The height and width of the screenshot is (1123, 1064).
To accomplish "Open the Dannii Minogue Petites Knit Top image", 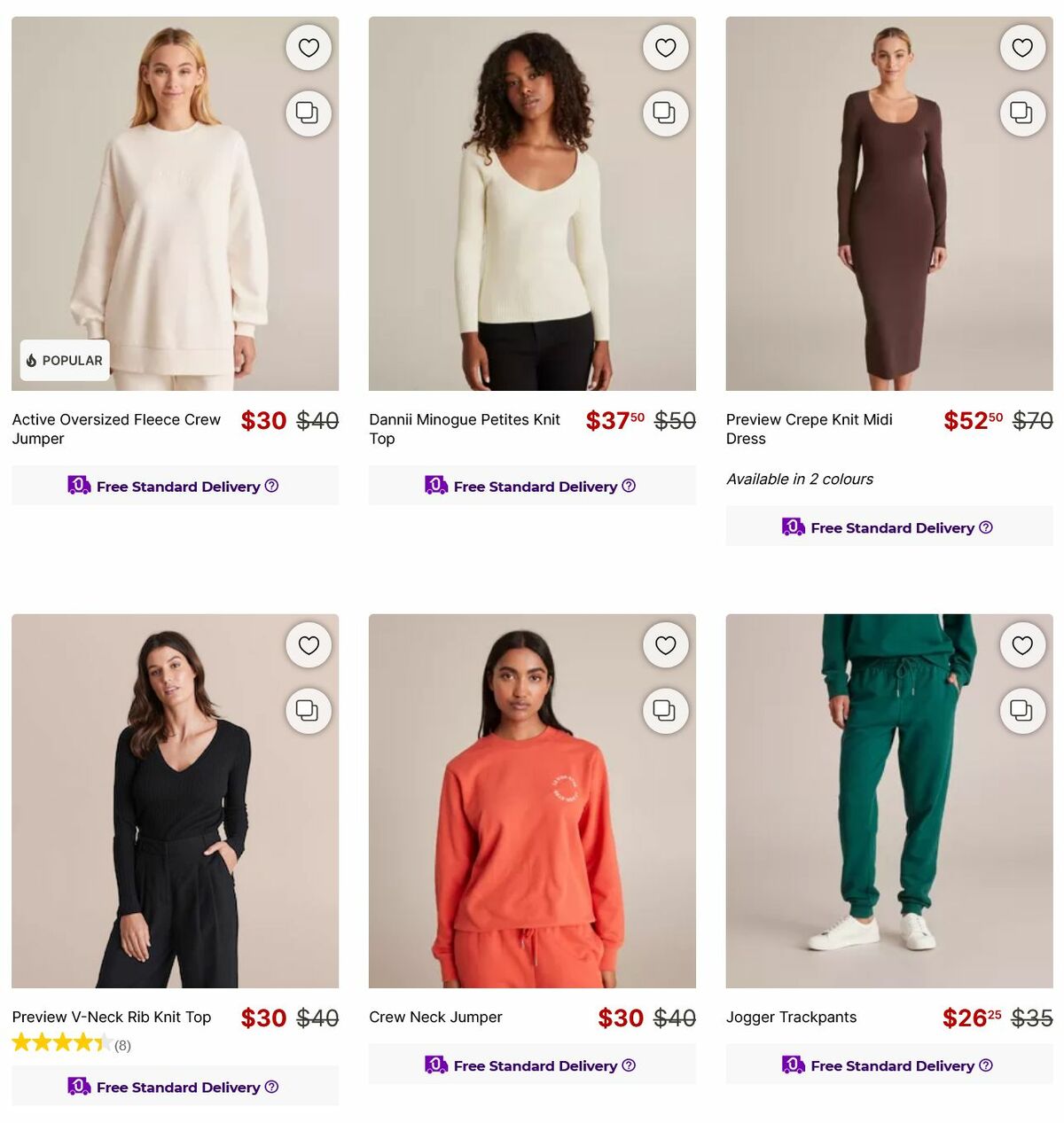I will pos(531,202).
